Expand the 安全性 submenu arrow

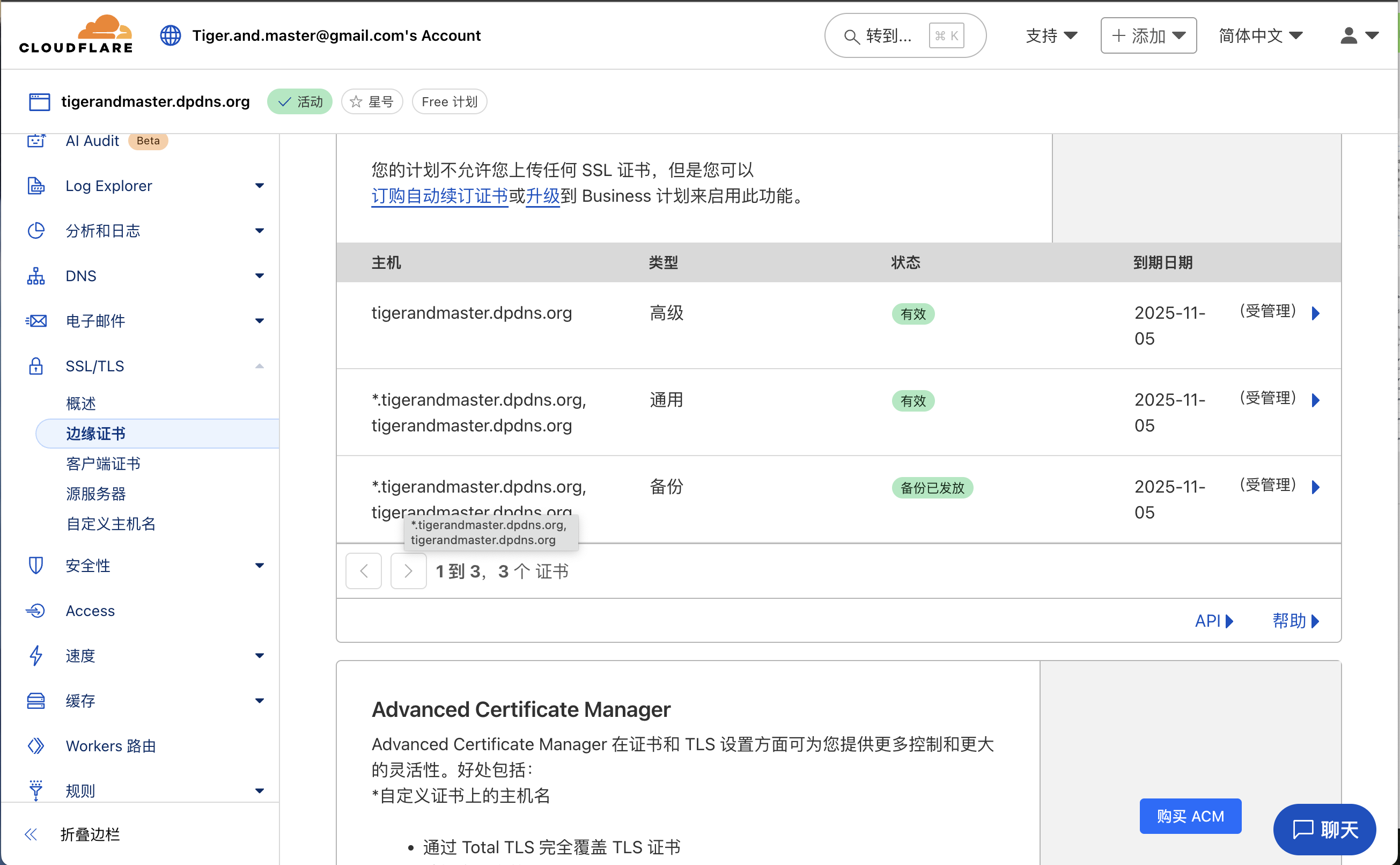[260, 565]
